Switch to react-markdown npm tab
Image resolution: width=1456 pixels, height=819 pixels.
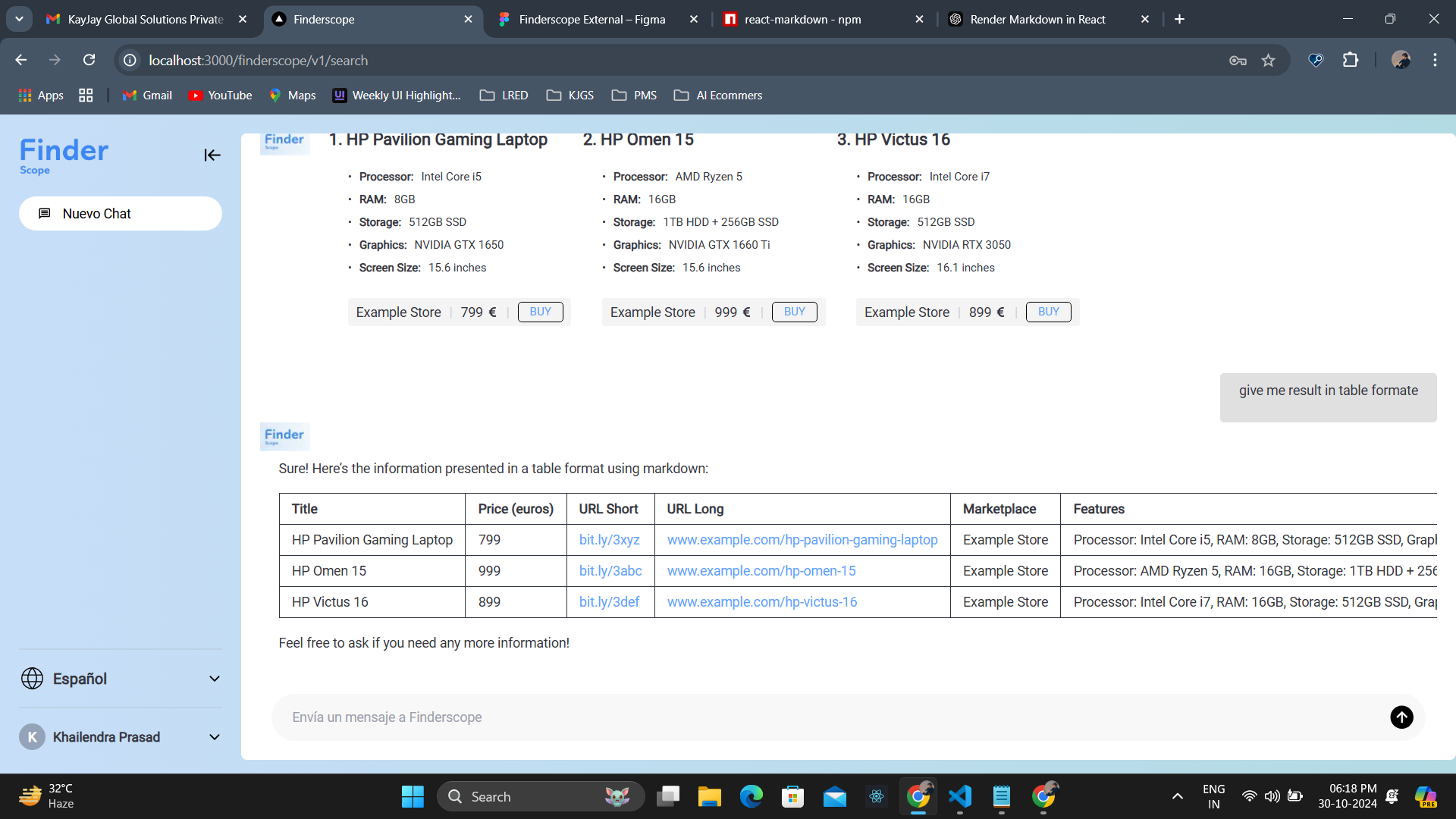pos(802,20)
